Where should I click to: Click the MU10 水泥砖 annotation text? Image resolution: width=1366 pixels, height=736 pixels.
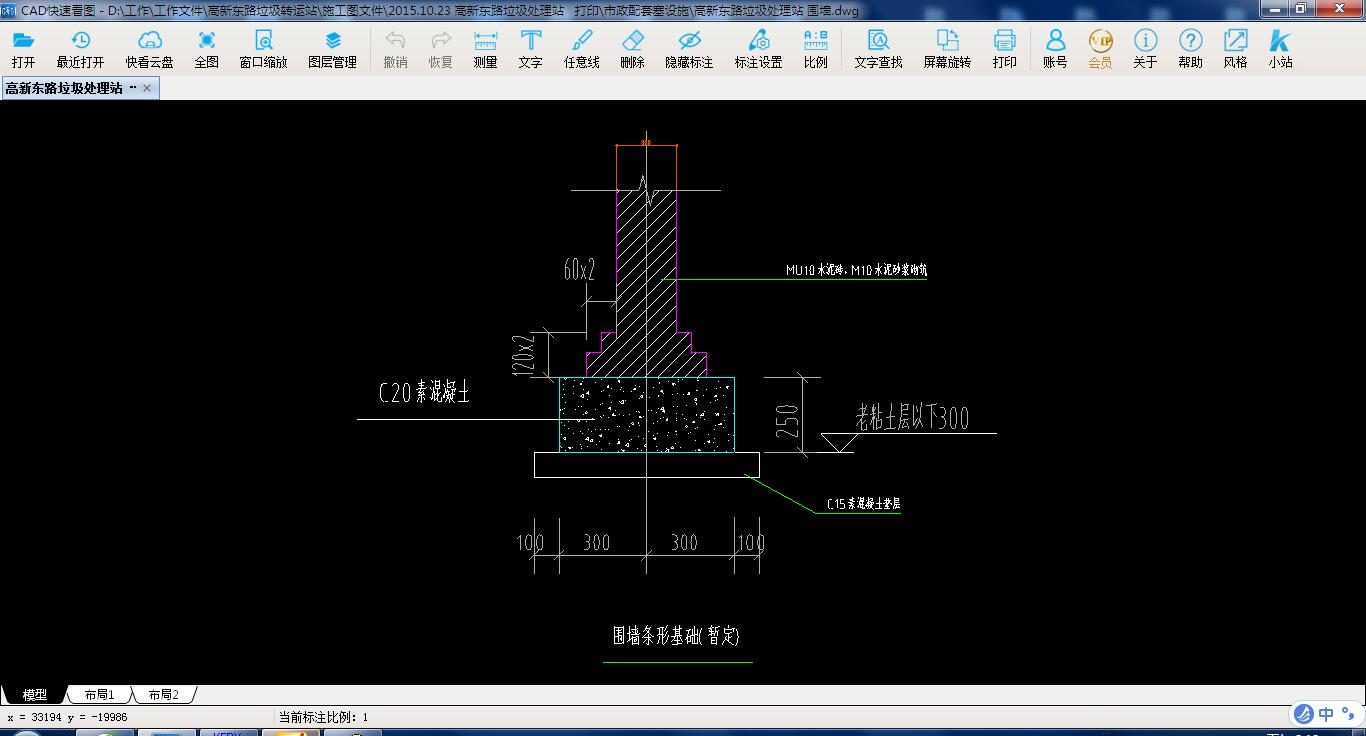tap(857, 270)
